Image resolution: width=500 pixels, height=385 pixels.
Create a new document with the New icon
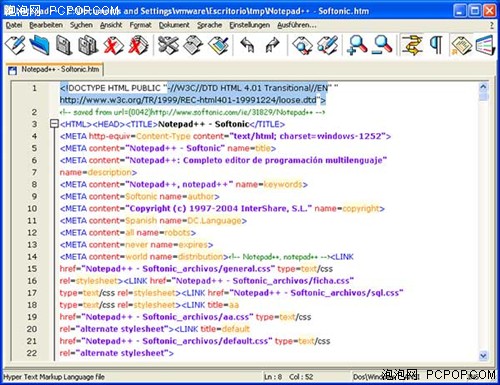pos(15,45)
